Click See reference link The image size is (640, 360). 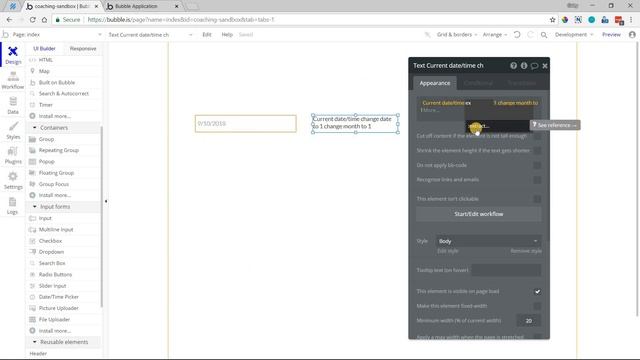tap(555, 125)
